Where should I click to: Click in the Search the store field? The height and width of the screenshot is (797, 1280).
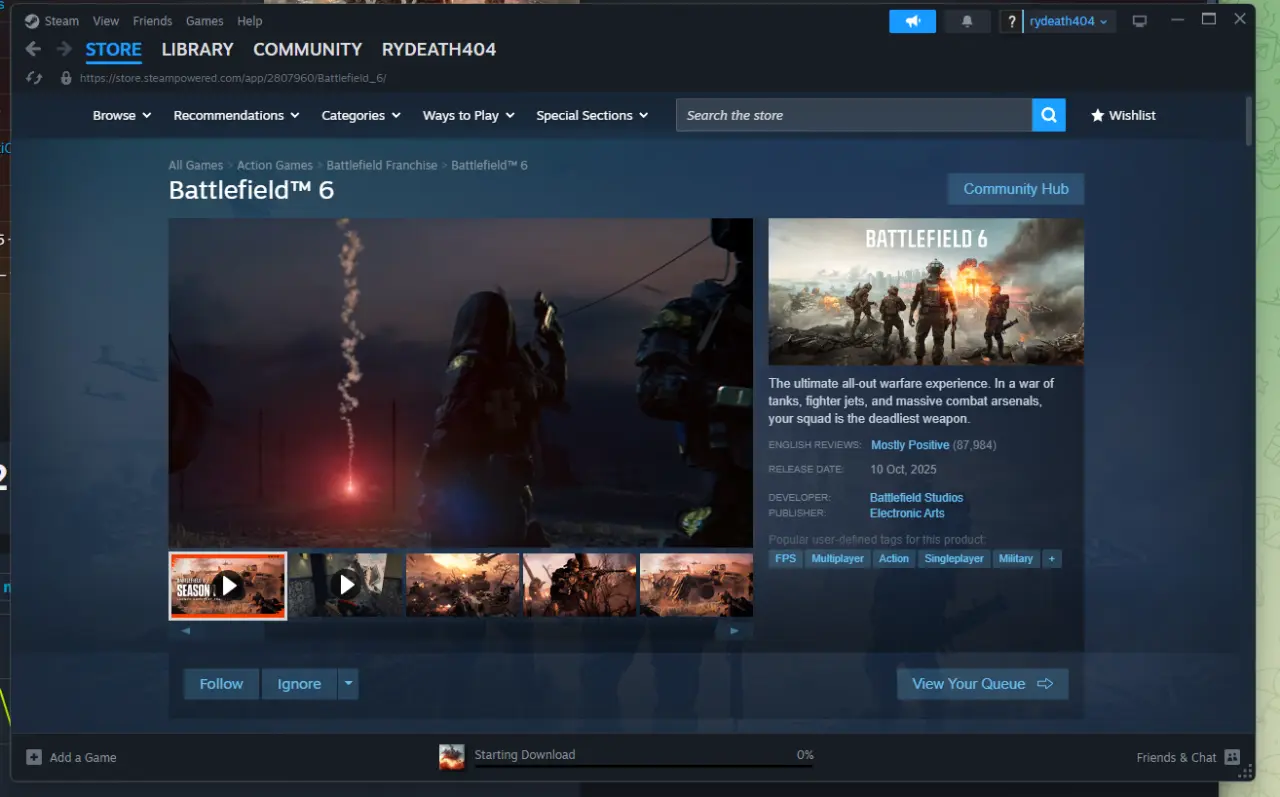coord(854,115)
